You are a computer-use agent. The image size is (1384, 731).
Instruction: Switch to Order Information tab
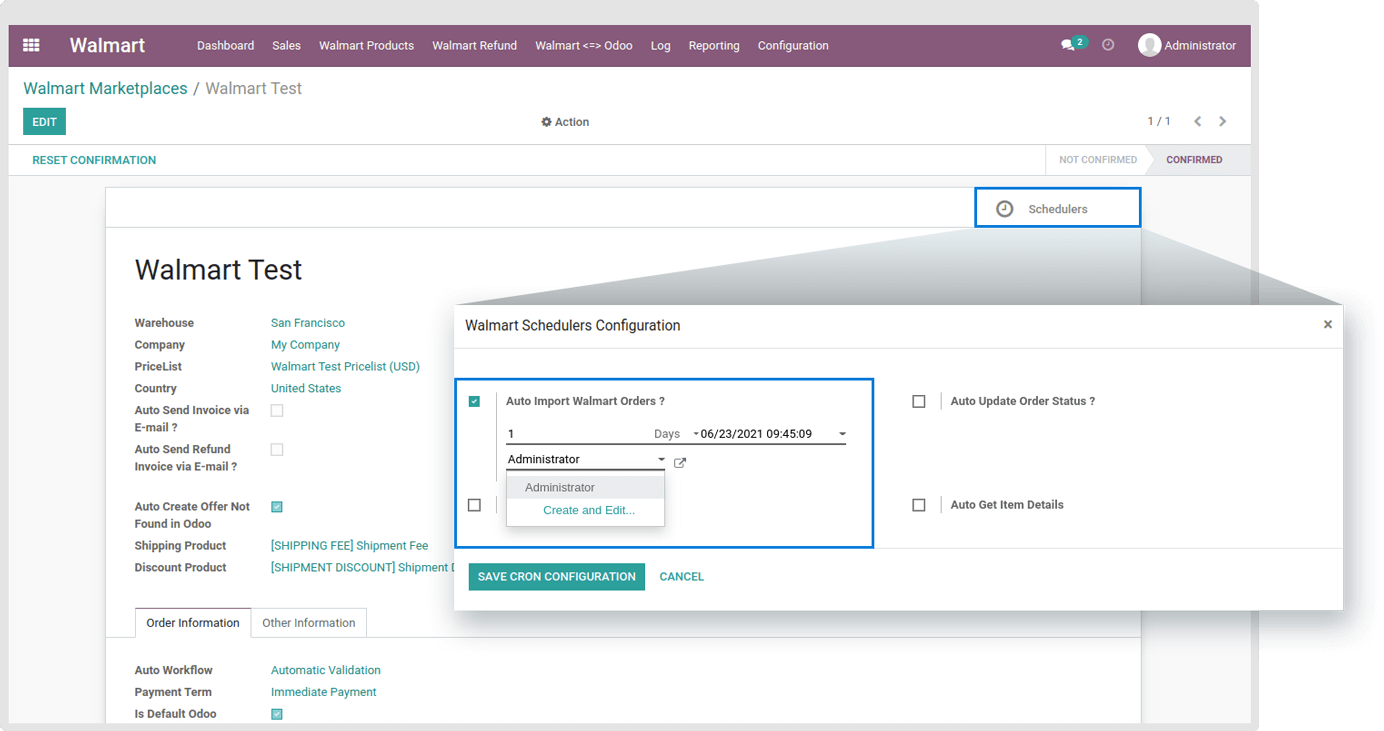(193, 622)
